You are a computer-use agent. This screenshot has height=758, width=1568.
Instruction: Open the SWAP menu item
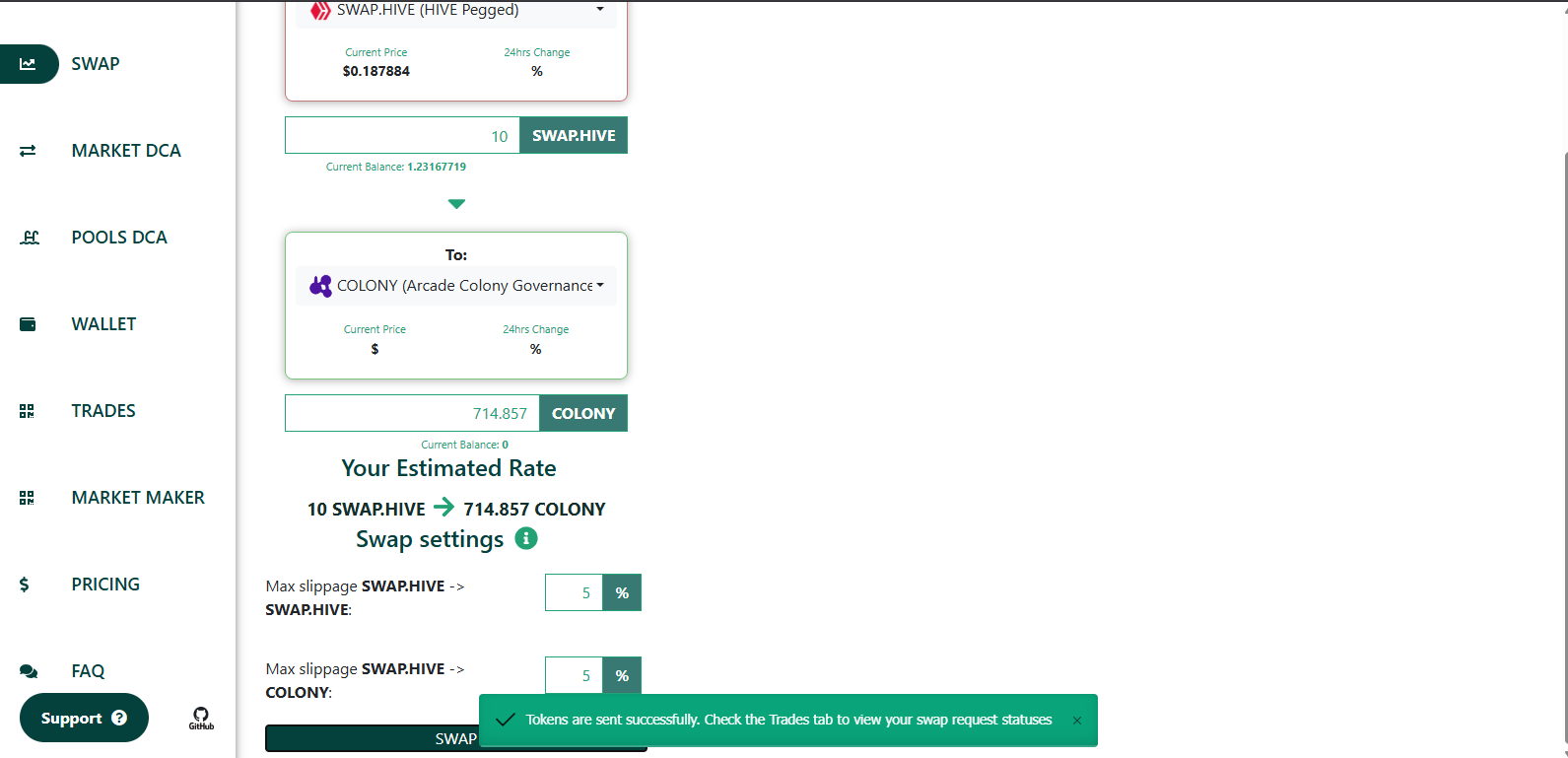click(x=96, y=64)
